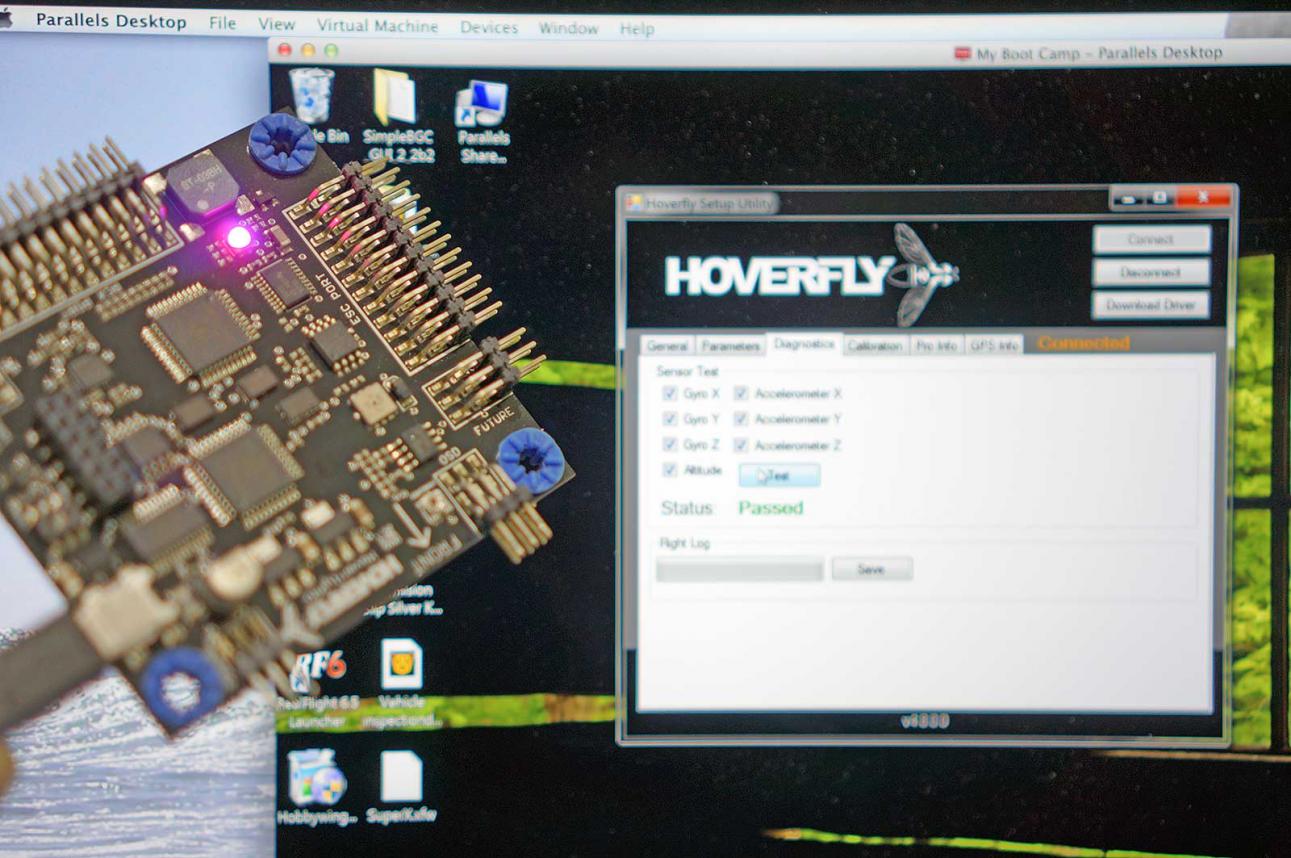The width and height of the screenshot is (1291, 858).
Task: Open the Vehicle inspection file icon
Action: [x=402, y=665]
